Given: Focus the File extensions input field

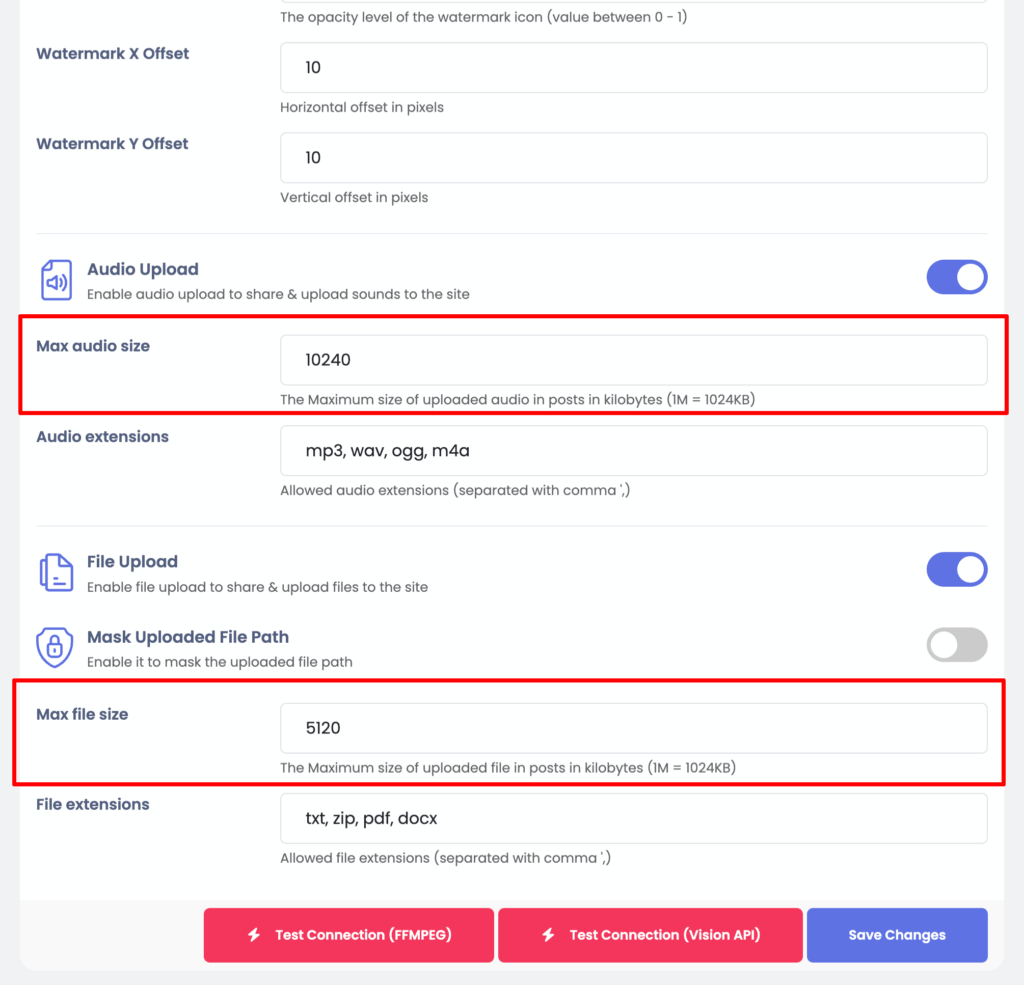Looking at the screenshot, I should 633,818.
